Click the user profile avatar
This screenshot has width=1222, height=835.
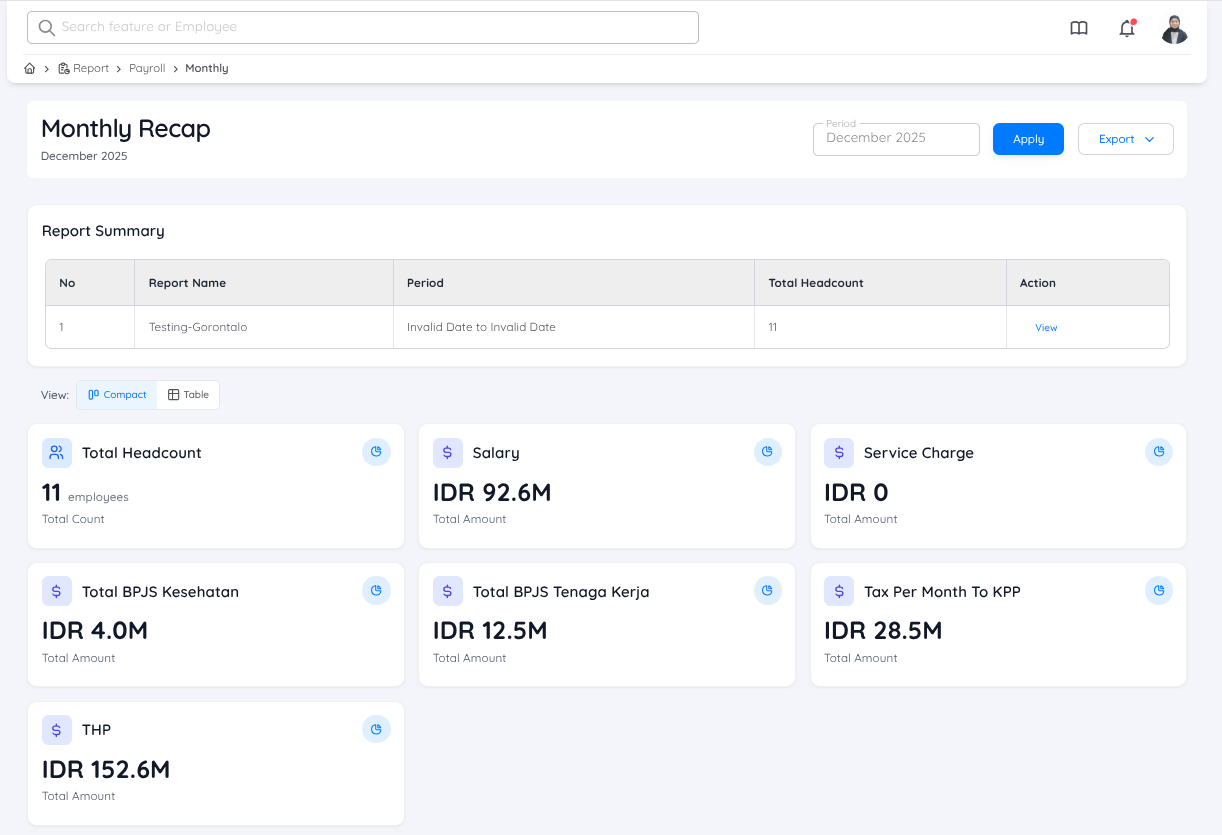pos(1174,29)
